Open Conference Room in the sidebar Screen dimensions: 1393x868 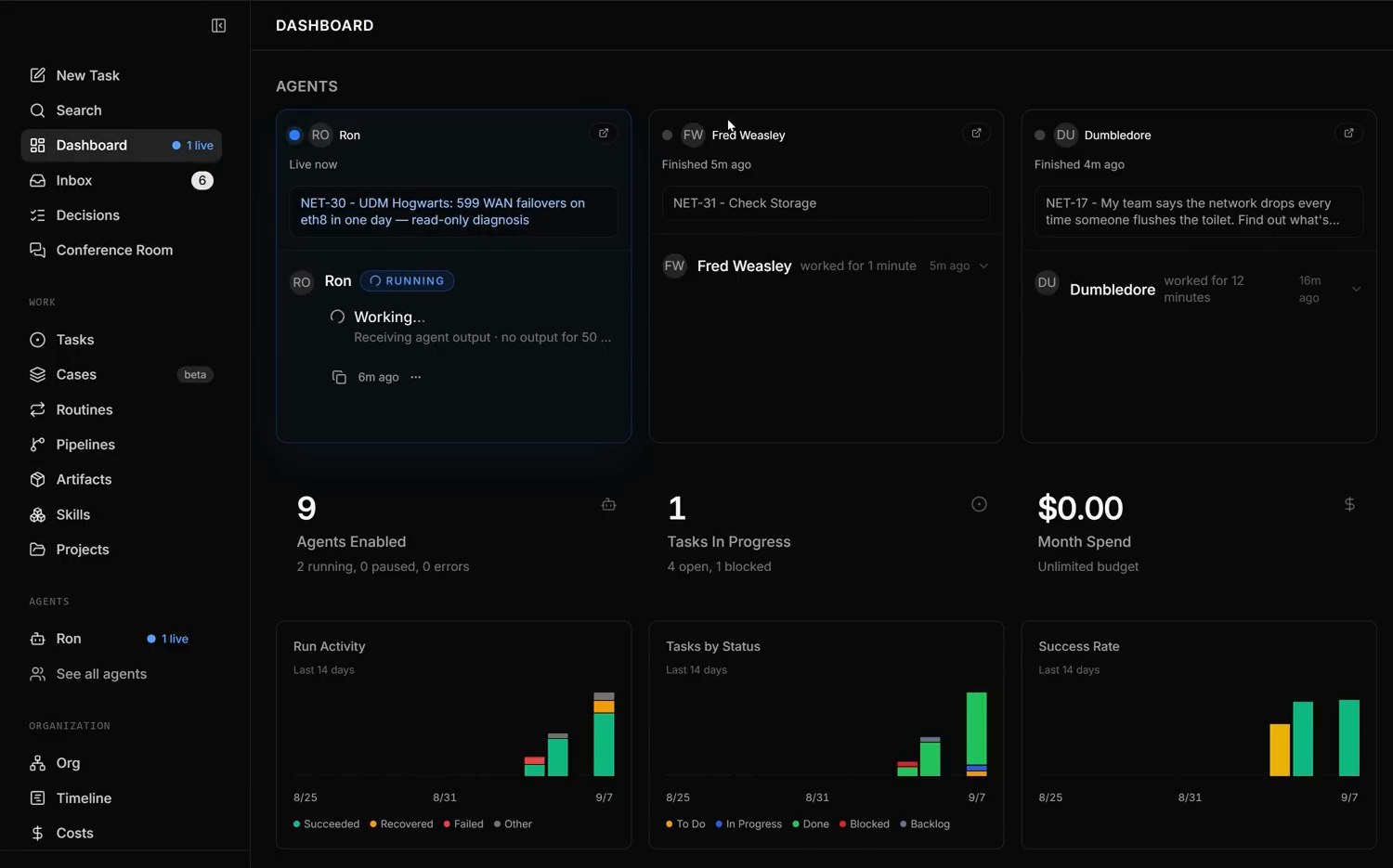[121, 251]
